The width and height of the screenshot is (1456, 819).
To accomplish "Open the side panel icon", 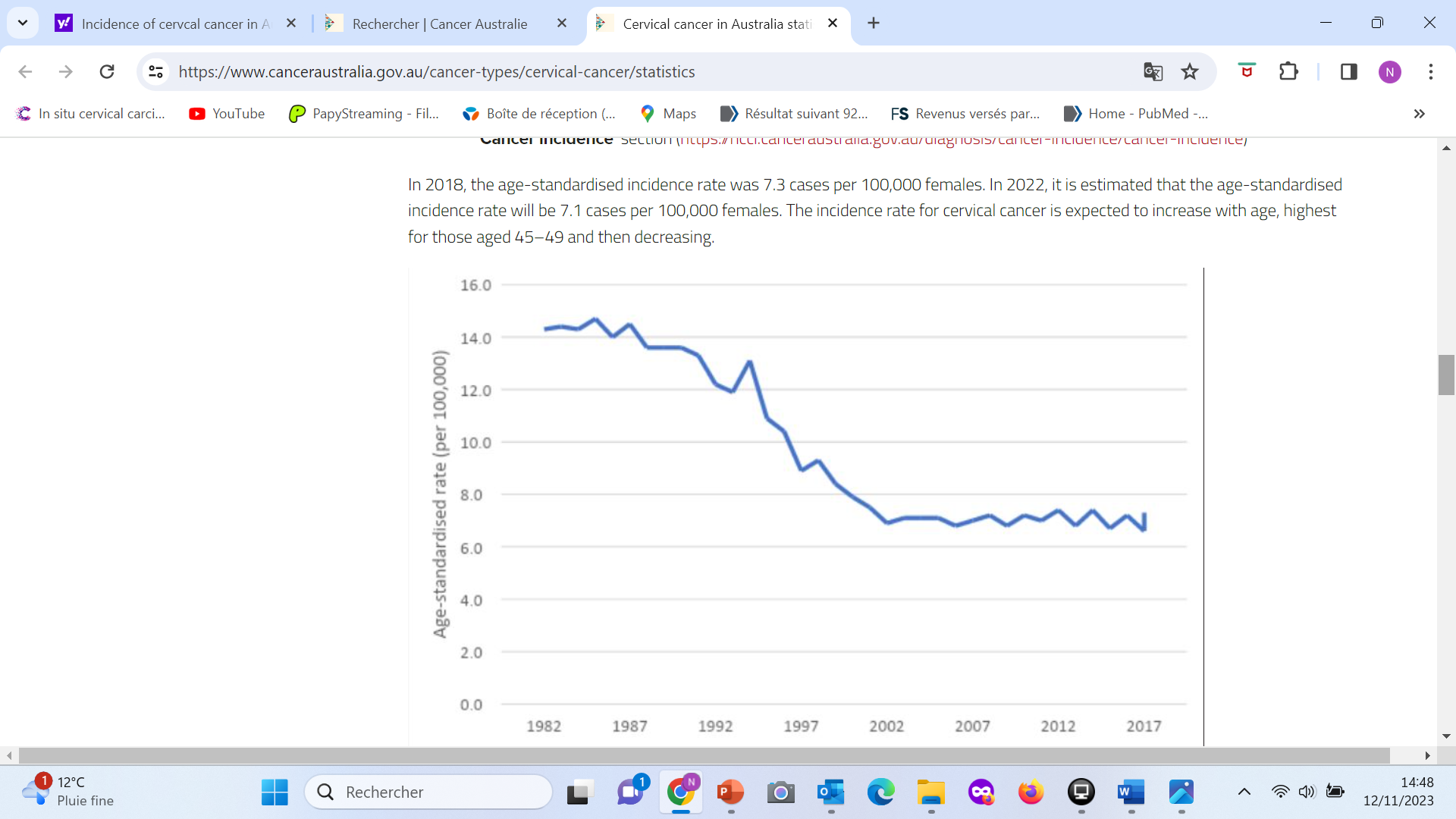I will coord(1348,72).
